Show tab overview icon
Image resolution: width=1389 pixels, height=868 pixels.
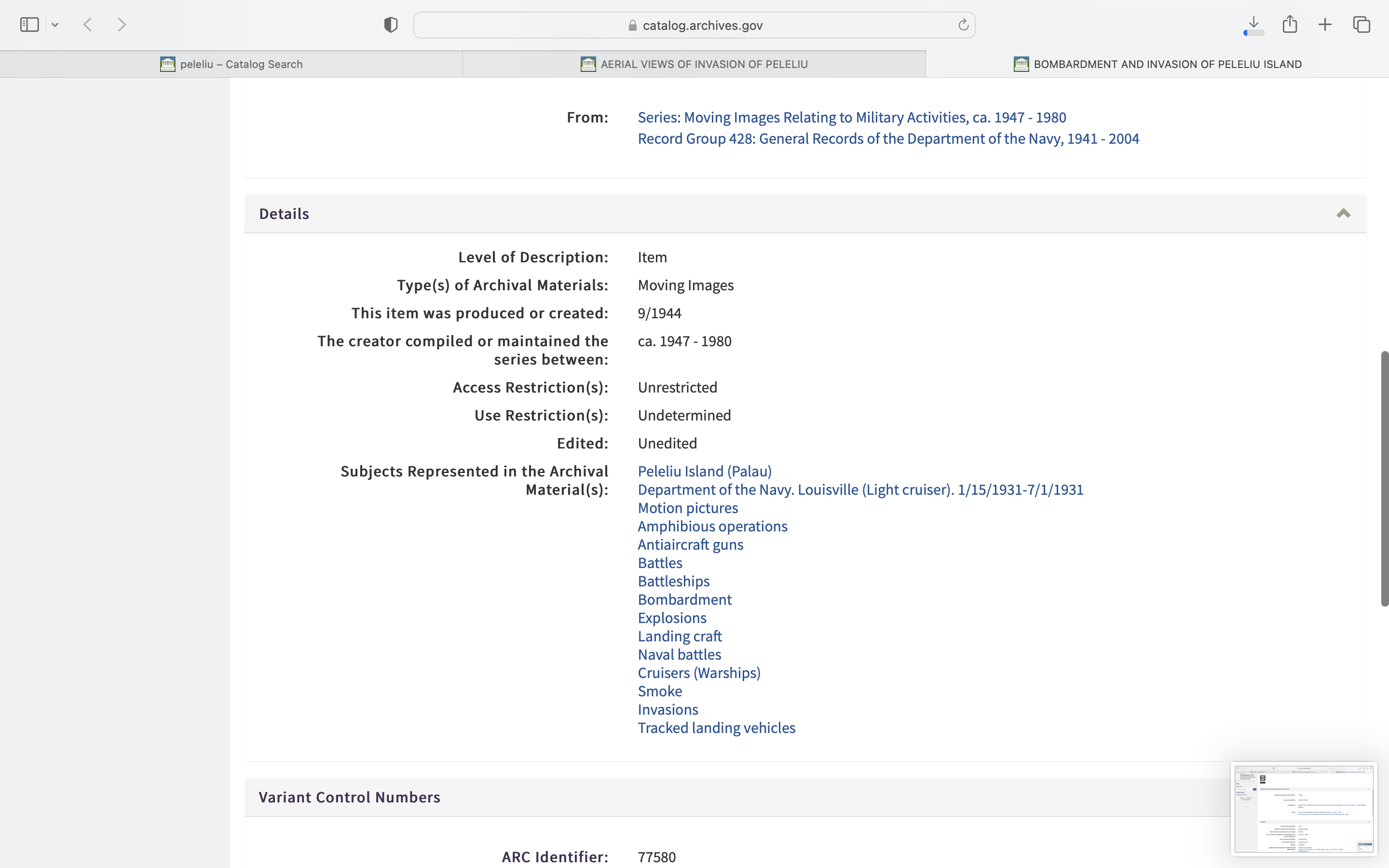click(1362, 25)
